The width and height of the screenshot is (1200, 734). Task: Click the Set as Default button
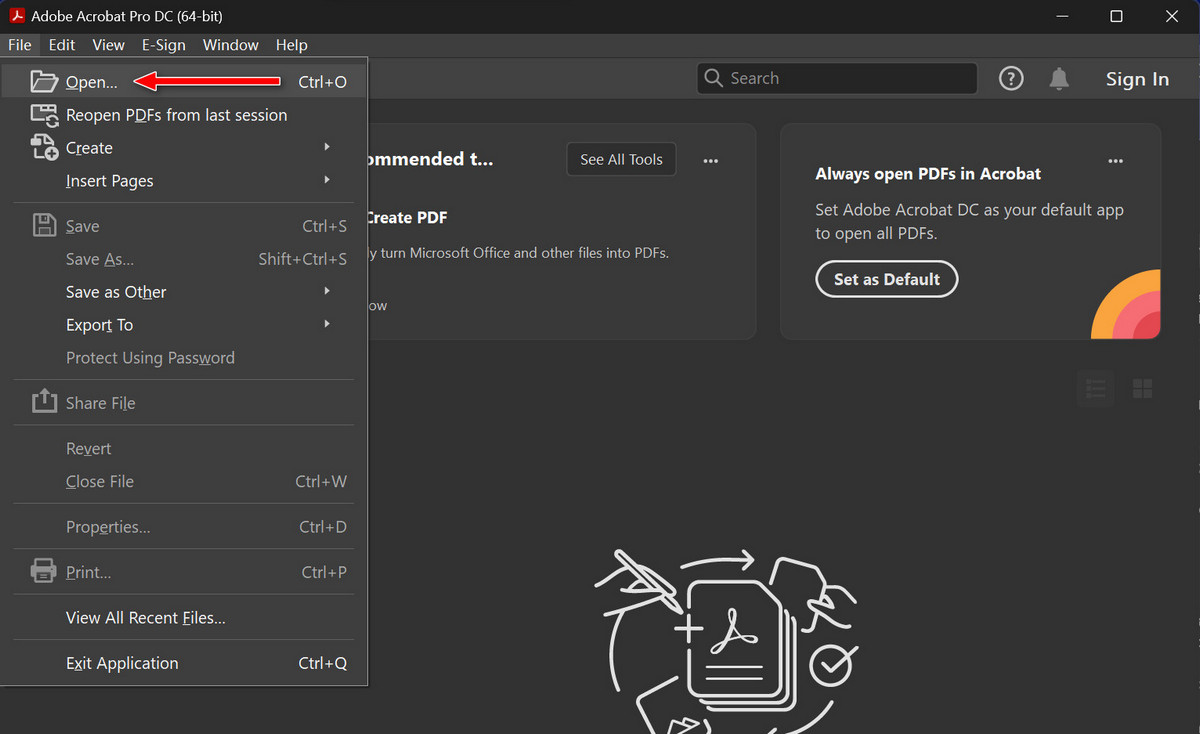click(x=886, y=279)
